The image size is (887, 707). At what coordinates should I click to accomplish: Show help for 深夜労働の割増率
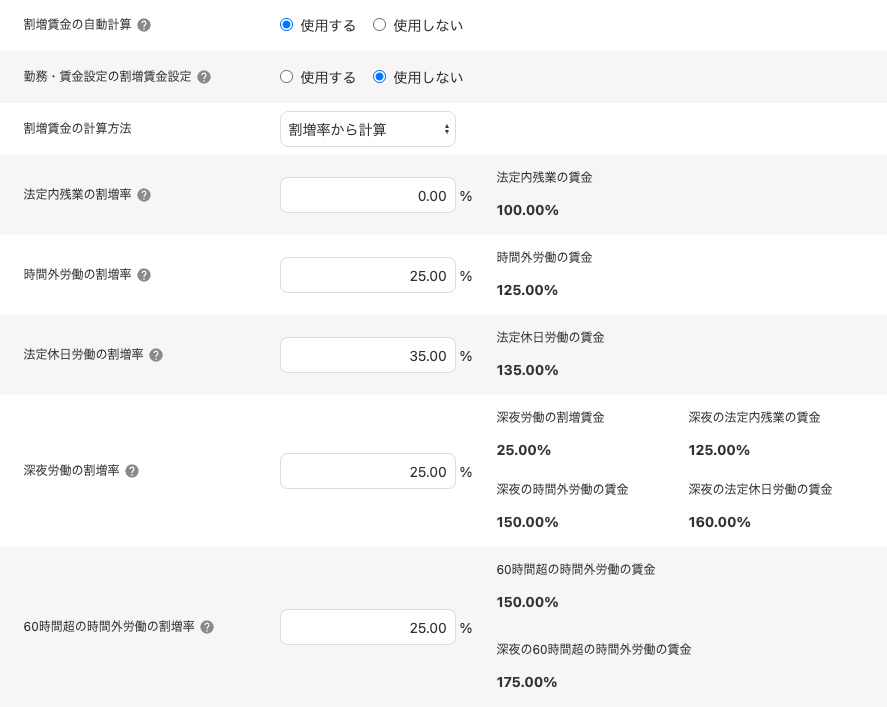[x=132, y=471]
